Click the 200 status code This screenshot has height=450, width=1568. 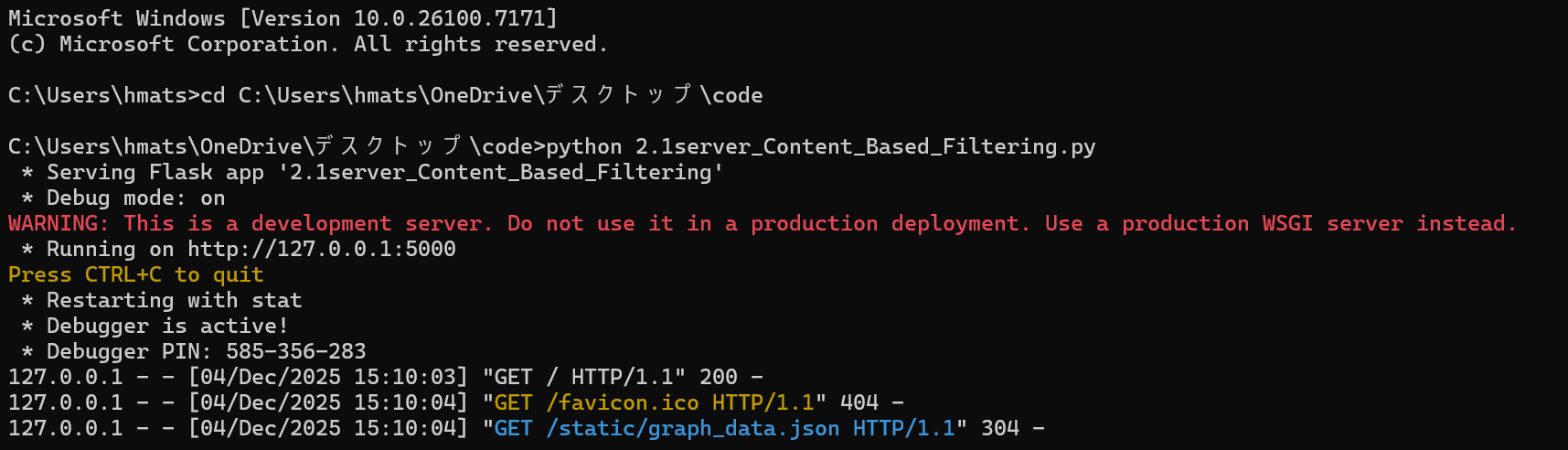coord(718,378)
